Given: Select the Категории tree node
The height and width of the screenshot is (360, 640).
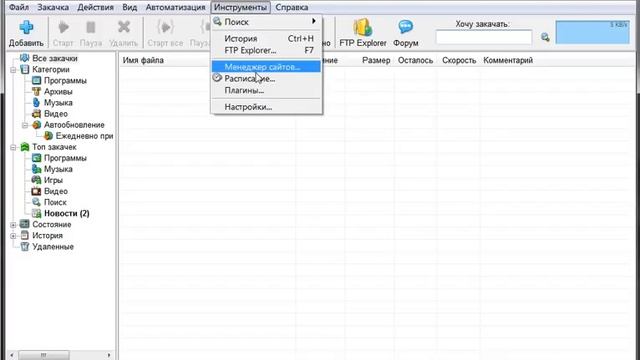Looking at the screenshot, I should point(51,69).
